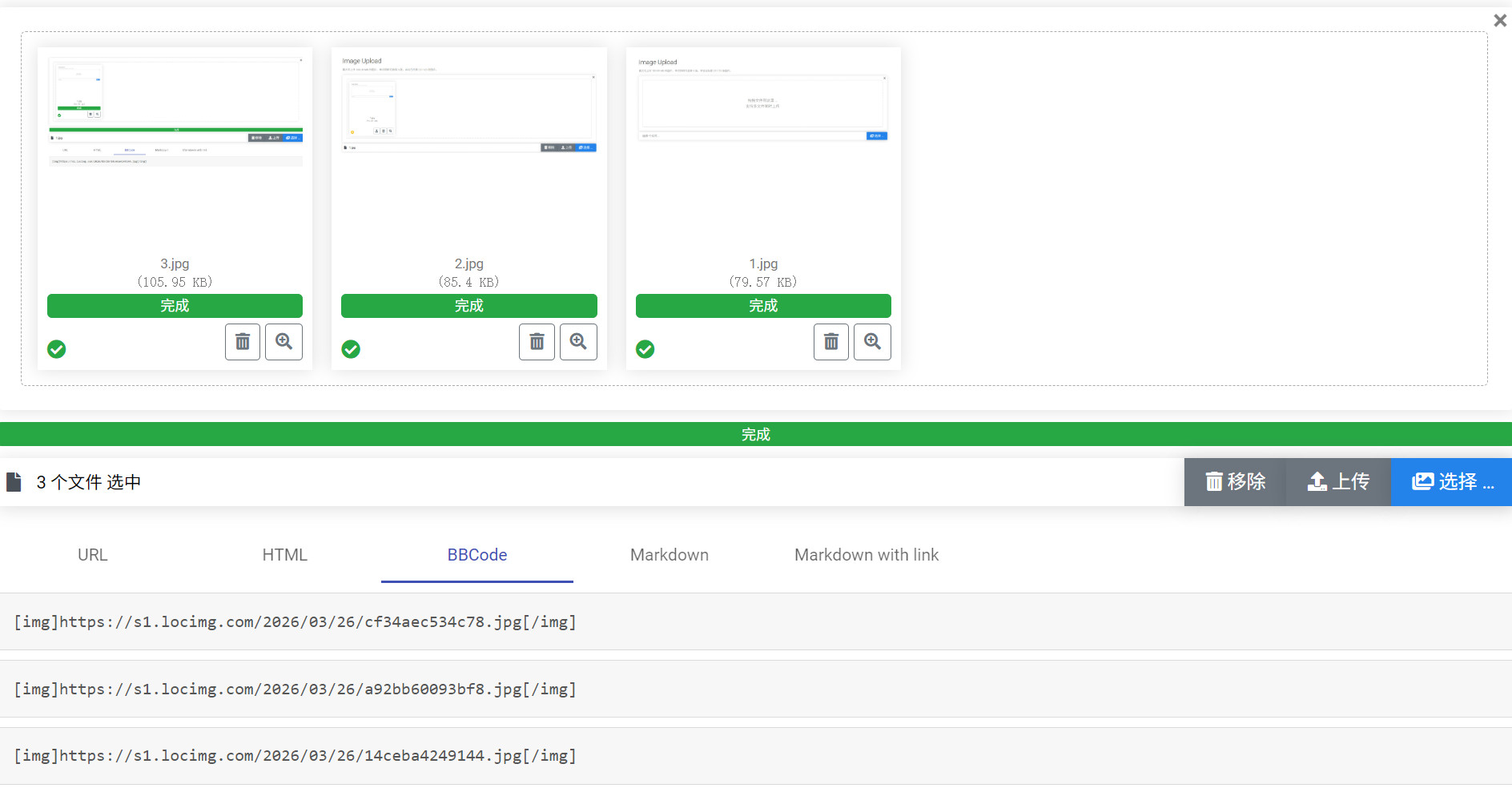Click the blue 选择 browse button

pos(1451,481)
